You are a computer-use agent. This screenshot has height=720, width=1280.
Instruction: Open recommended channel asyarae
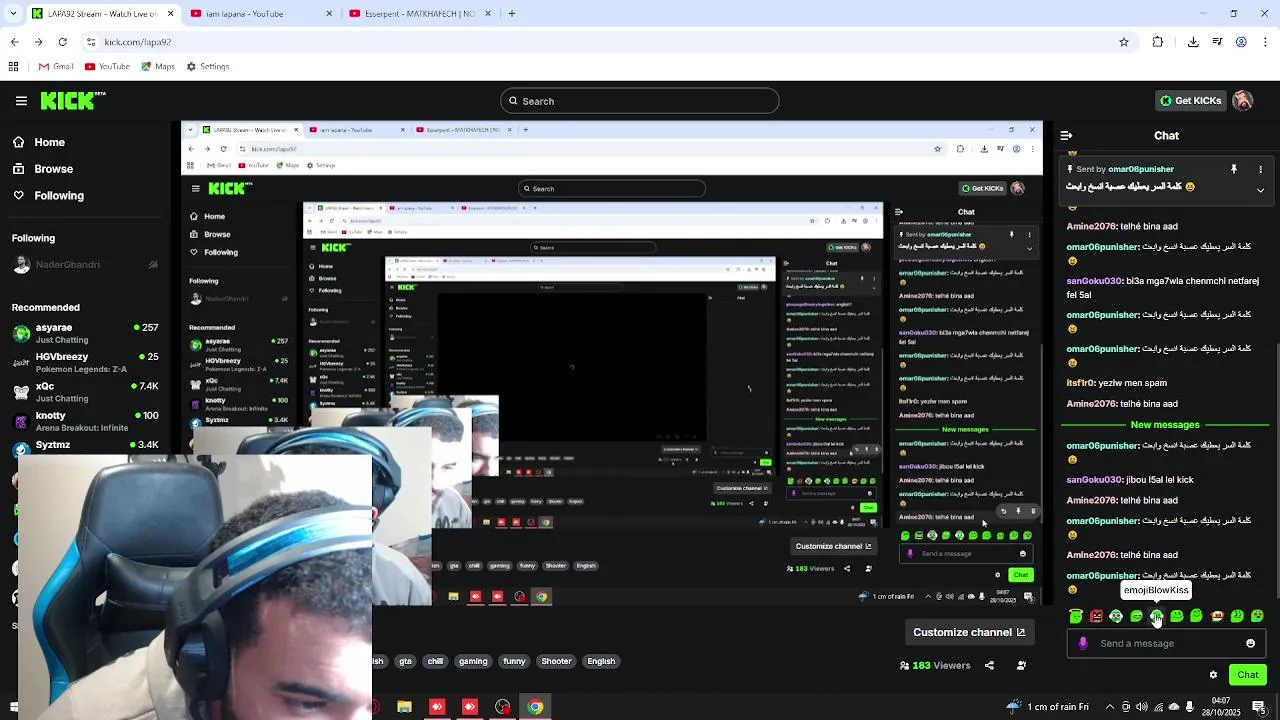click(x=85, y=333)
